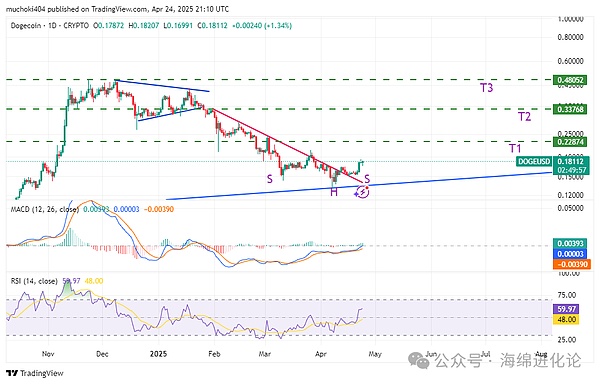Screen dimensions: 600x384
Task: Click the MACD (12, 26, close) legend
Action: point(45,210)
